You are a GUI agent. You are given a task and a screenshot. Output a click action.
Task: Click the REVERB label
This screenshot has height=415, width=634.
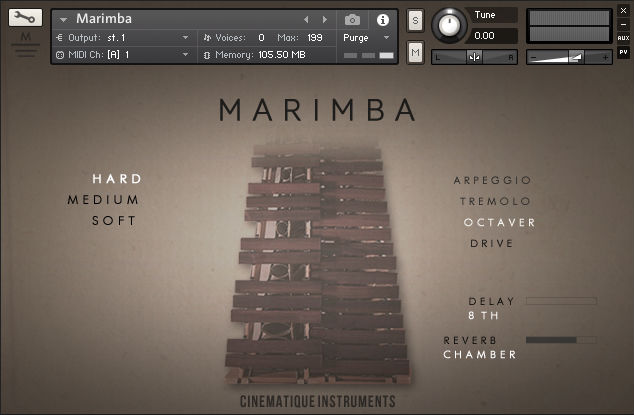point(470,341)
